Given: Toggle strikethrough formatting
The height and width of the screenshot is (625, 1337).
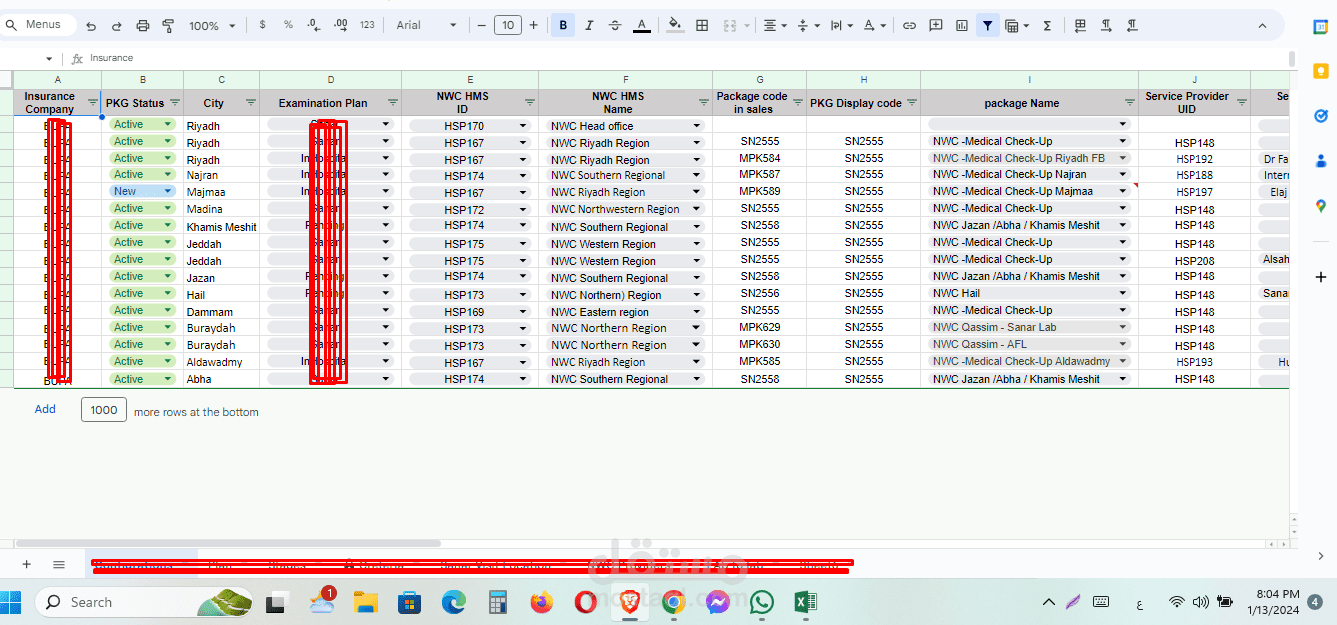Looking at the screenshot, I should tap(614, 25).
